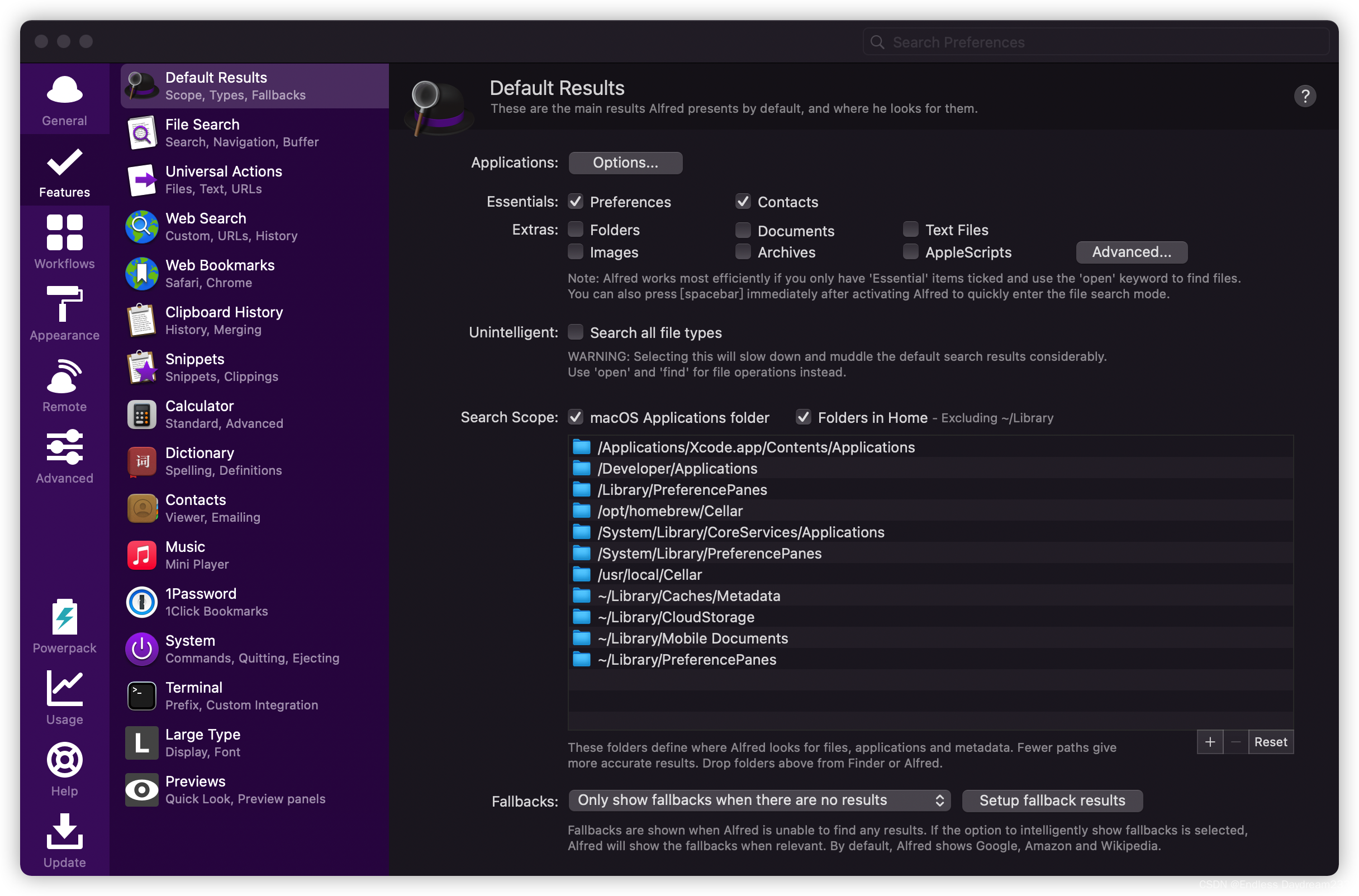Viewport: 1359px width, 896px height.
Task: Open the Fallbacks behavior dropdown
Action: (759, 800)
